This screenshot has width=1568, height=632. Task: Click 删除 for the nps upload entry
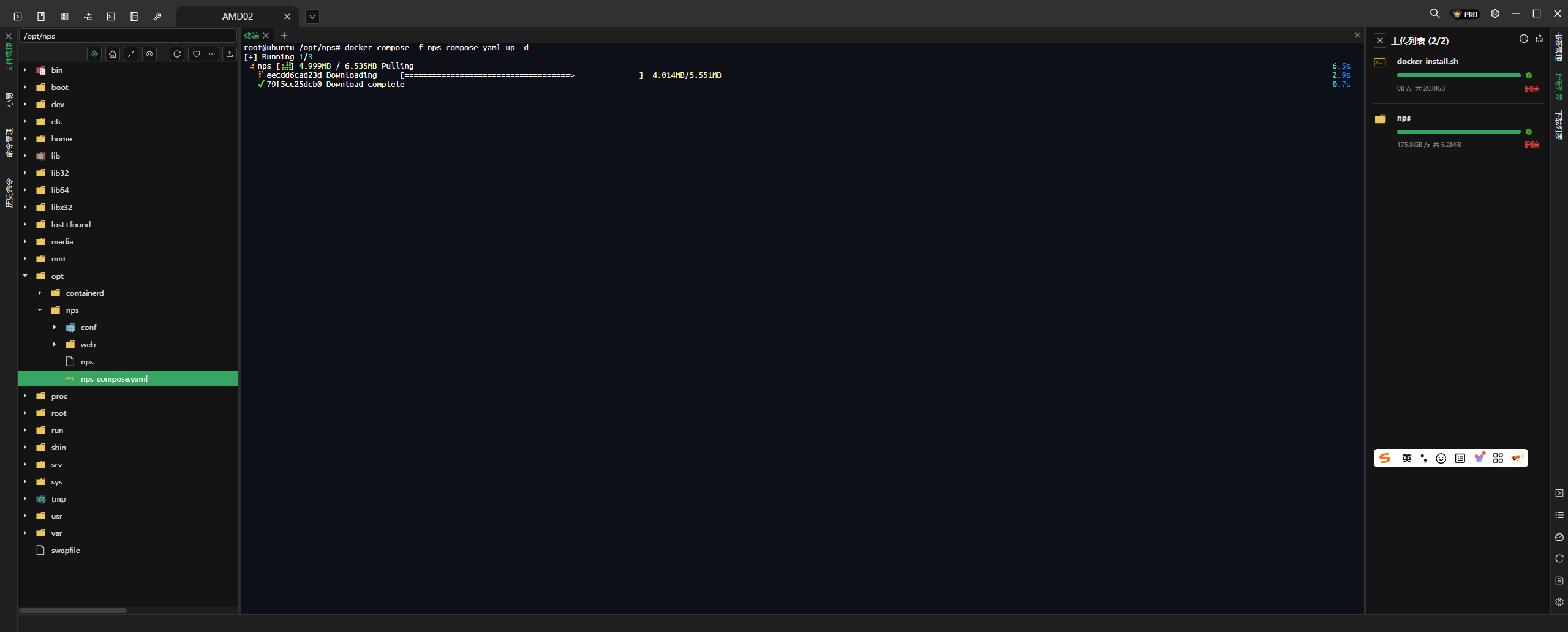tap(1531, 145)
